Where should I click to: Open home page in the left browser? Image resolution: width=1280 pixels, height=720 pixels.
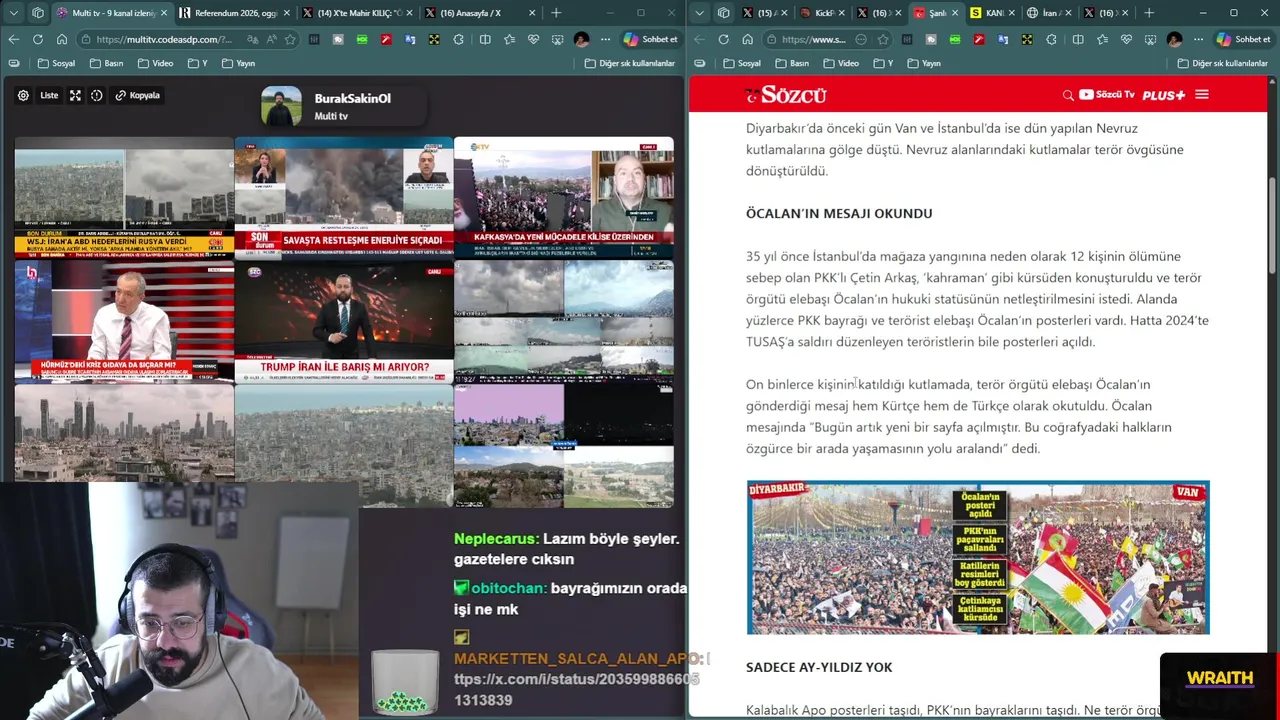[61, 39]
